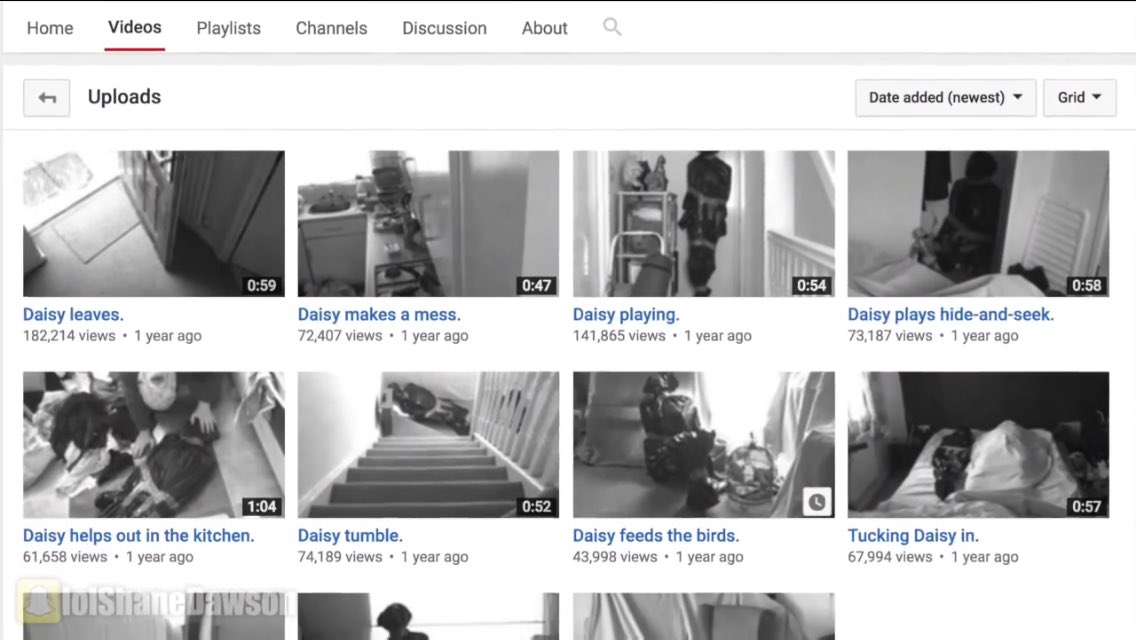
Task: Open the About tab
Action: coord(544,28)
